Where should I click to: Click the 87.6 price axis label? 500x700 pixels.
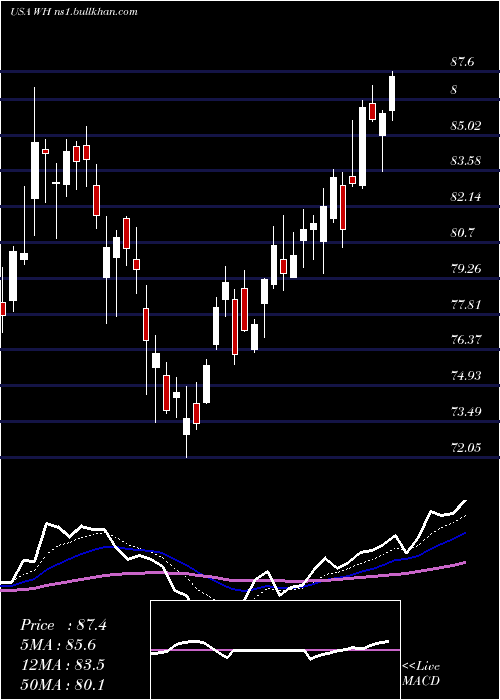pos(462,62)
